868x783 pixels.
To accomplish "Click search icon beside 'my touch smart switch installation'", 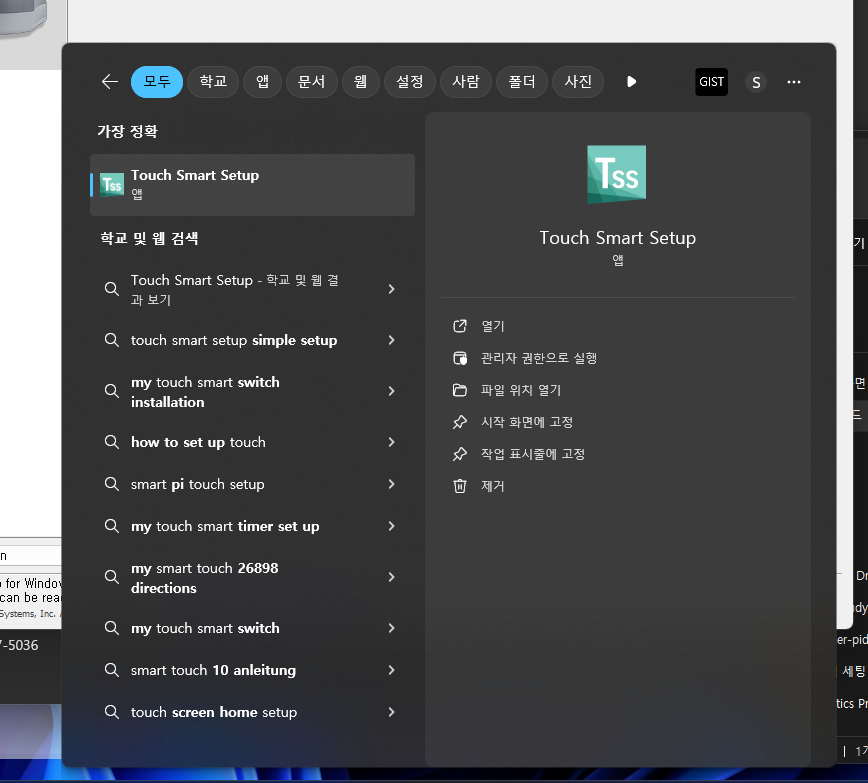I will coord(112,391).
